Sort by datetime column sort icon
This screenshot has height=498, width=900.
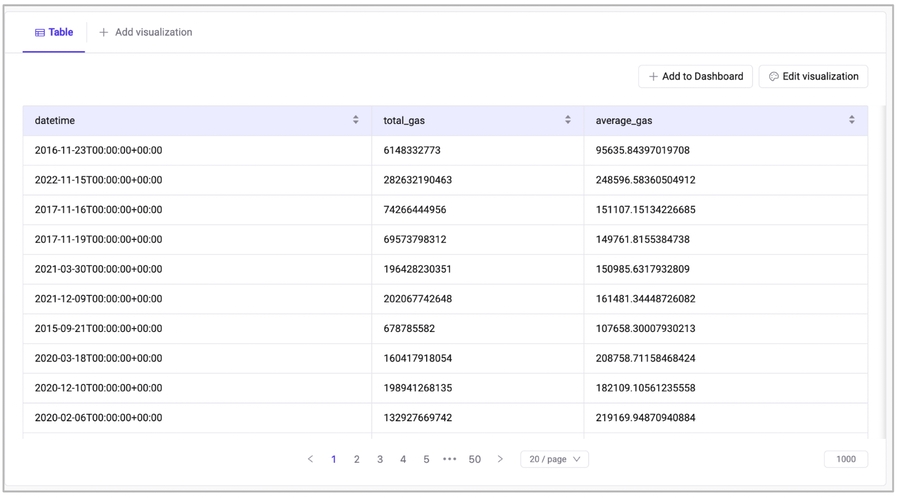tap(355, 120)
